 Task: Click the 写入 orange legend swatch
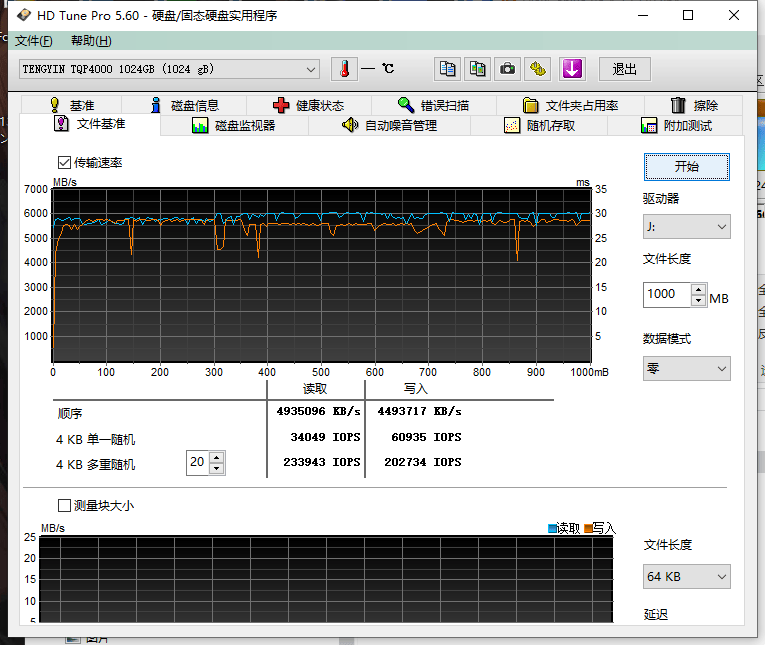point(588,528)
